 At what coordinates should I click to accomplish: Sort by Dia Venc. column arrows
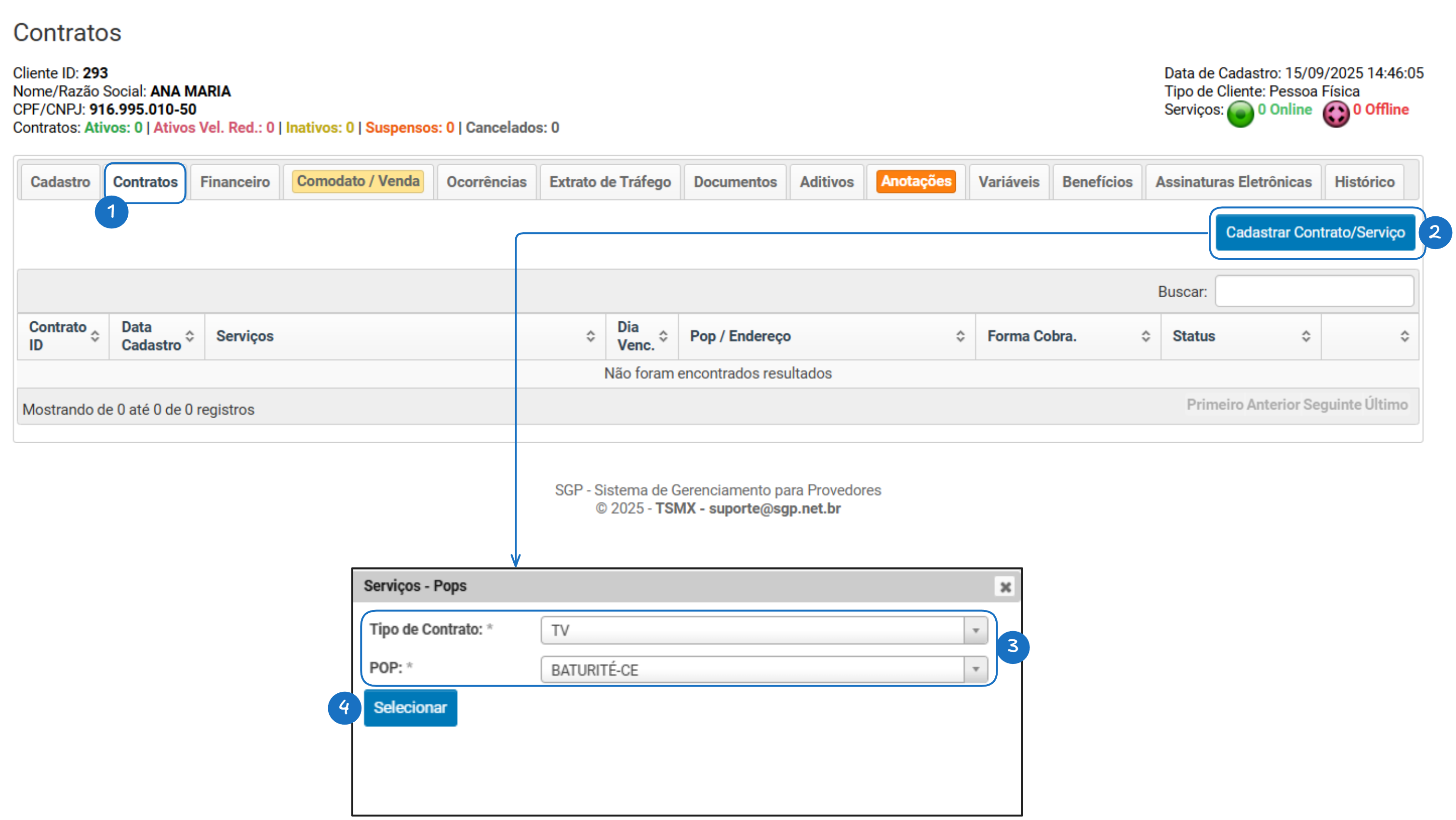(x=663, y=336)
